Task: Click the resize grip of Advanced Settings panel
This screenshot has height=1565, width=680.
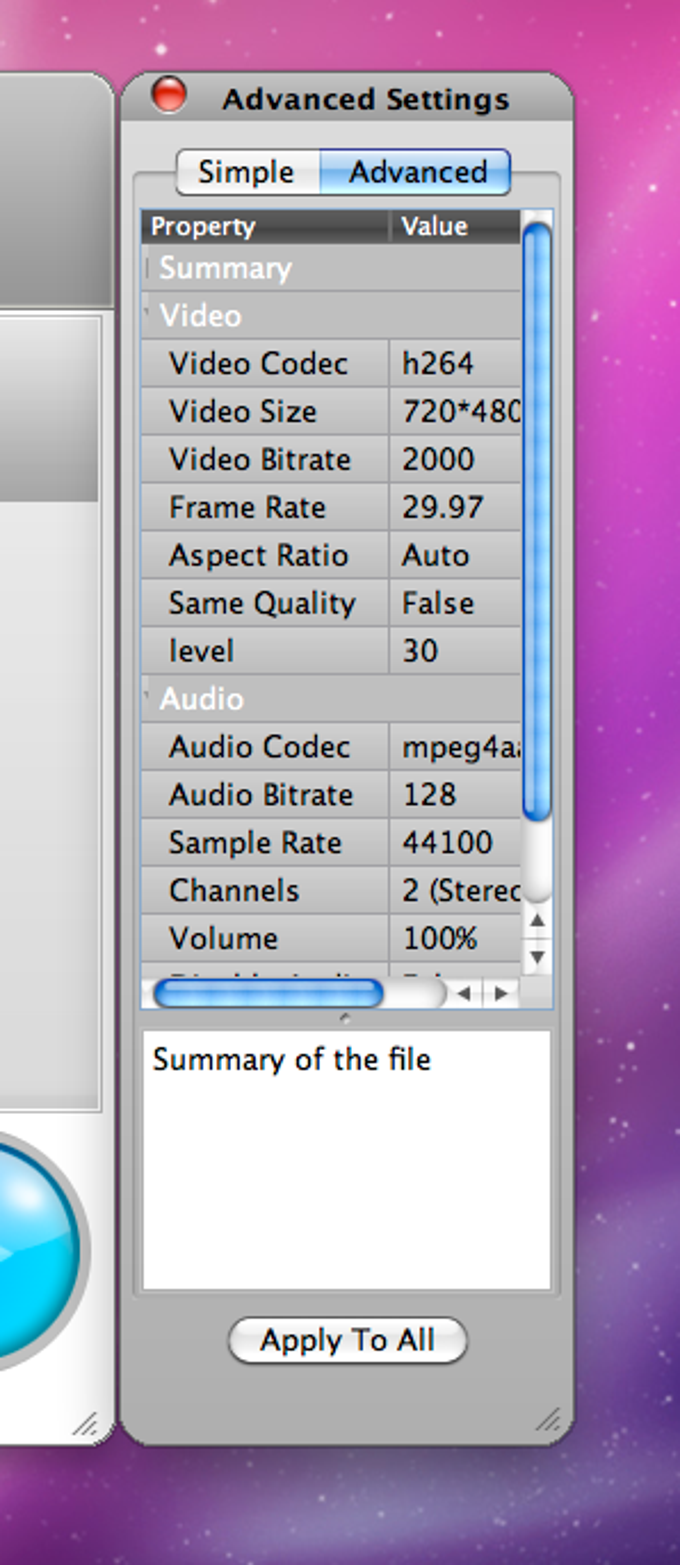Action: (548, 1419)
